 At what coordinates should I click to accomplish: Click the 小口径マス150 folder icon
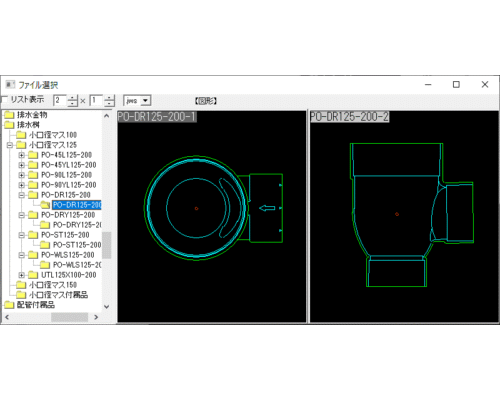tap(21, 285)
